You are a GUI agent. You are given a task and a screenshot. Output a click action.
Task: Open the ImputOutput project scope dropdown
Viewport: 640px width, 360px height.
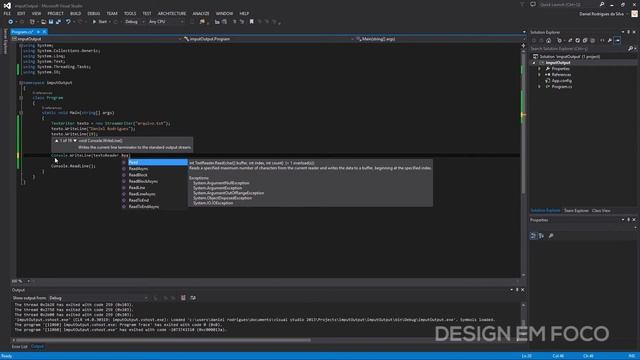[x=96, y=39]
